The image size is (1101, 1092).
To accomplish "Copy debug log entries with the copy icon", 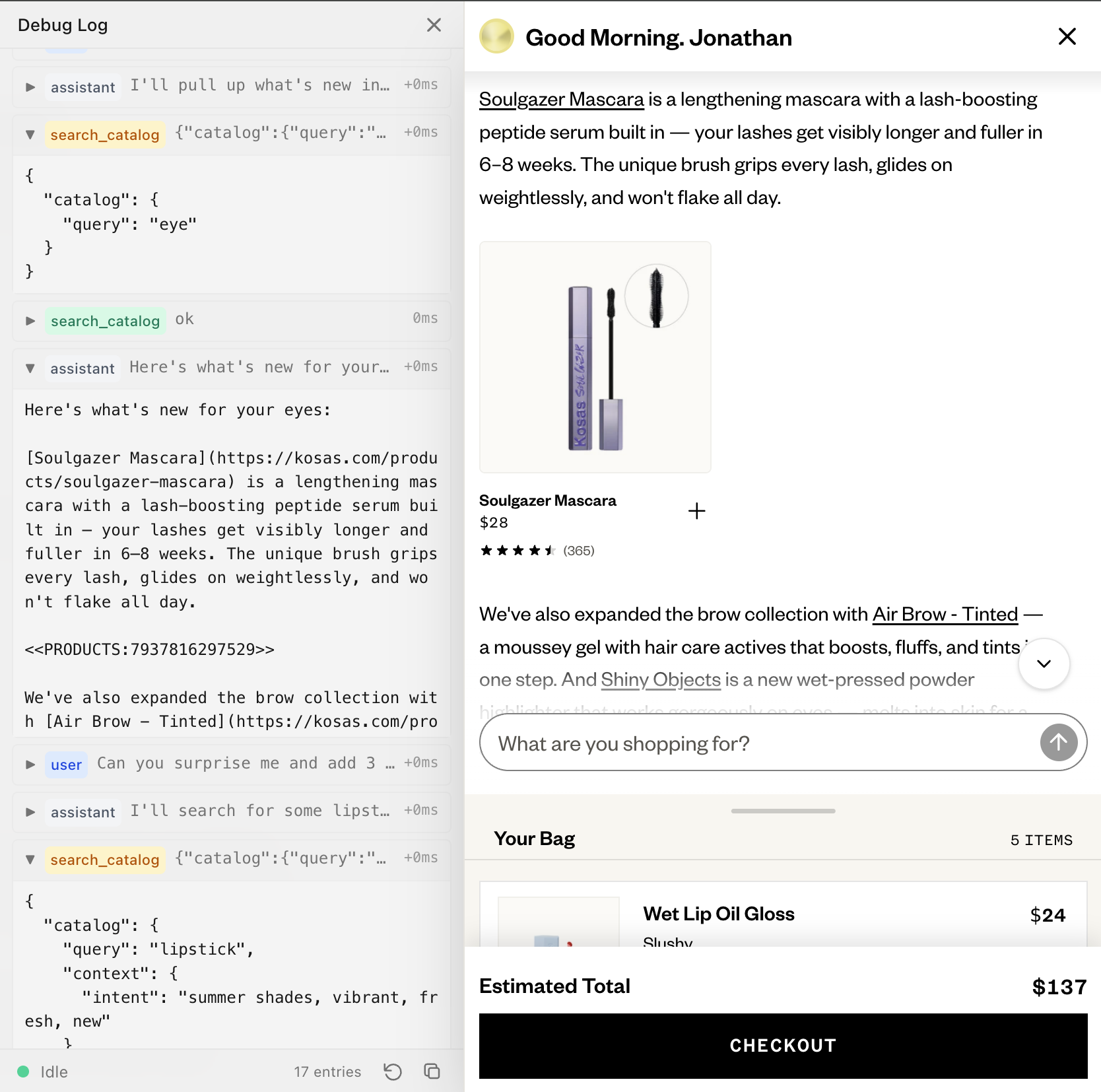I will (x=432, y=1072).
